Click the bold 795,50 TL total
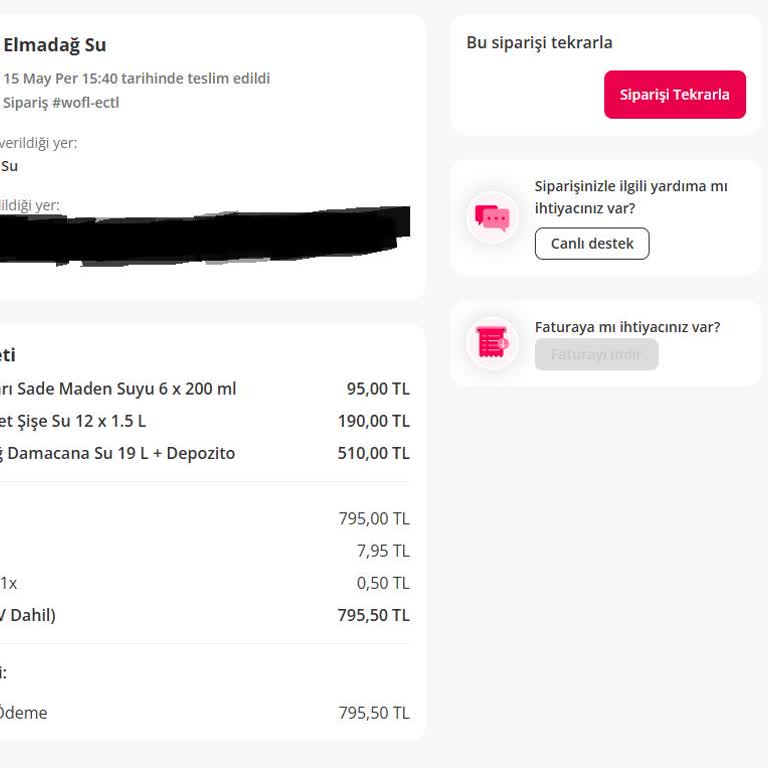 [374, 615]
